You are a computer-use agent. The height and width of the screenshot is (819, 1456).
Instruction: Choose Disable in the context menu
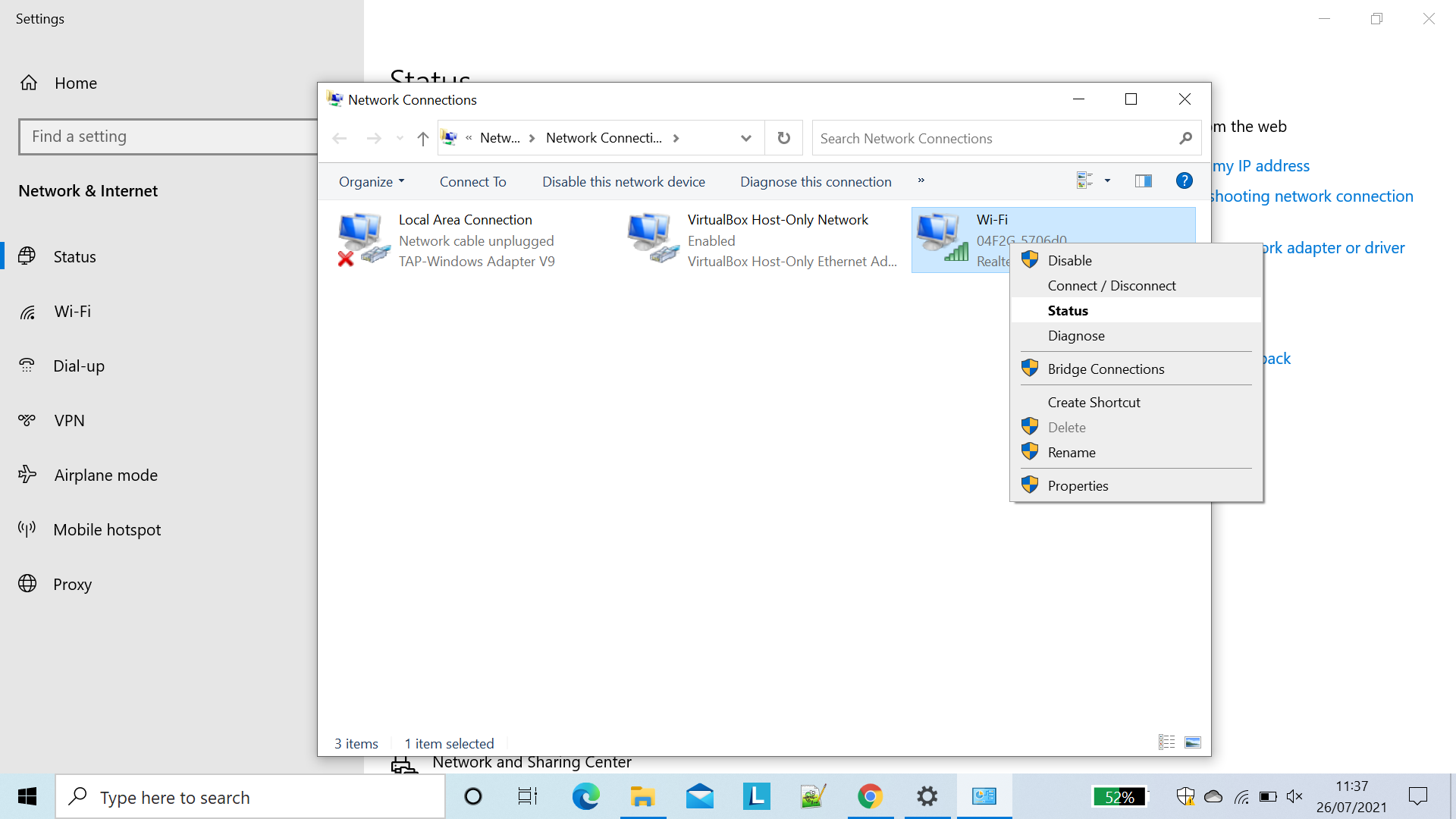1069,261
